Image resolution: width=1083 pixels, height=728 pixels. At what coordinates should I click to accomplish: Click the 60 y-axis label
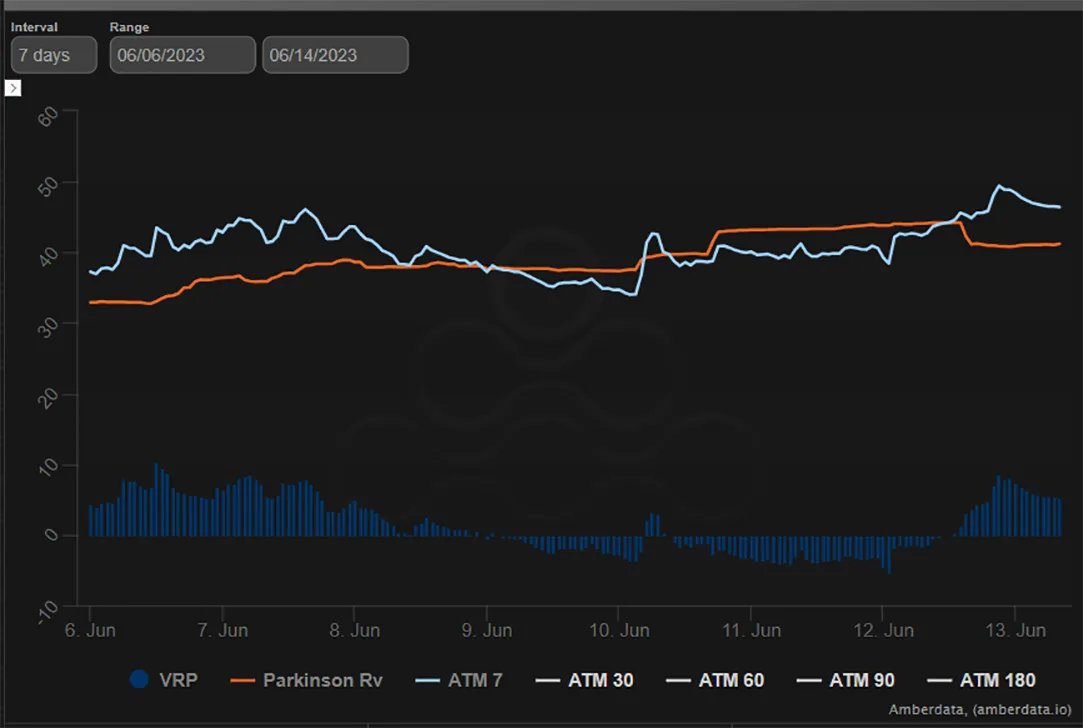click(x=48, y=116)
